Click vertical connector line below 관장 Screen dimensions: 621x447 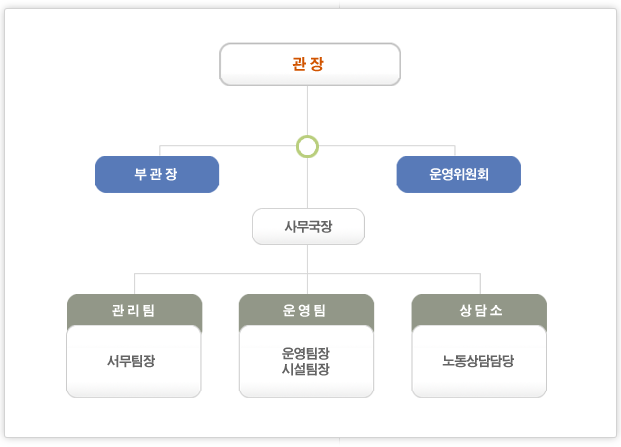point(307,110)
